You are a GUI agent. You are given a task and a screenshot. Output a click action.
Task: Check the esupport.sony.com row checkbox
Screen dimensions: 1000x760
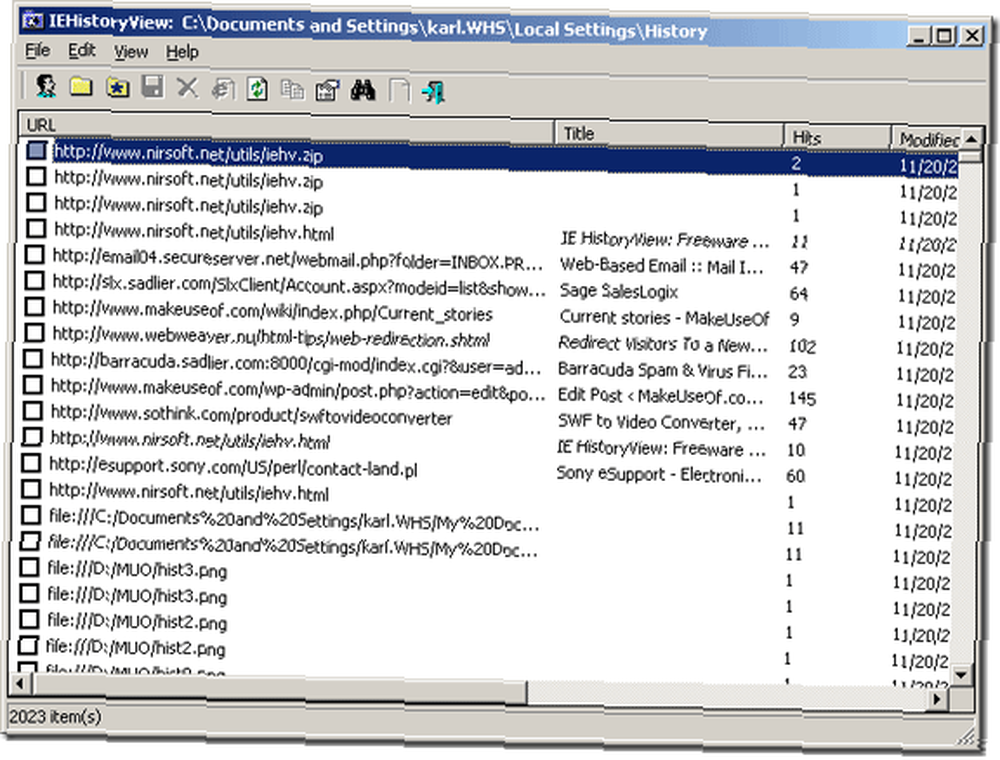(31, 463)
